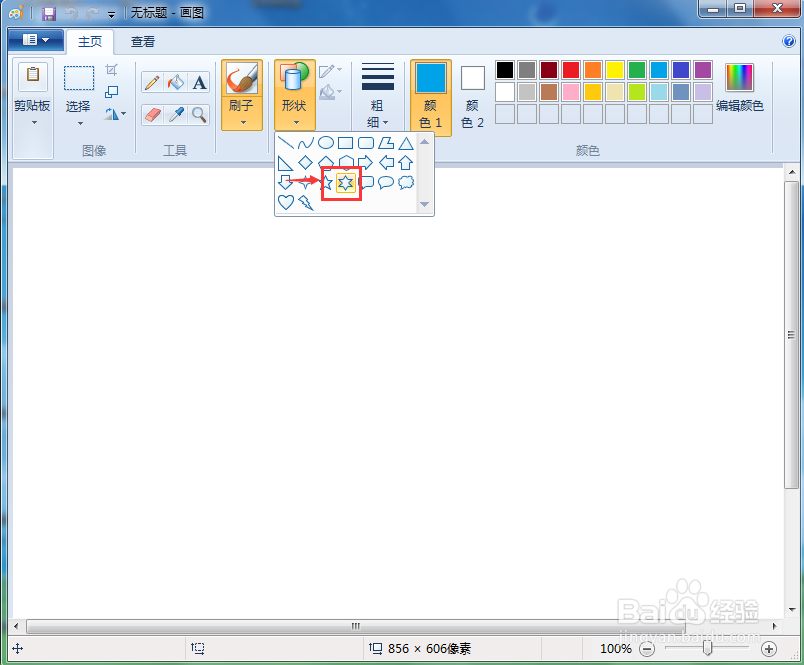Activate Color 1 (颜色 1) button
The height and width of the screenshot is (665, 804).
(431, 97)
